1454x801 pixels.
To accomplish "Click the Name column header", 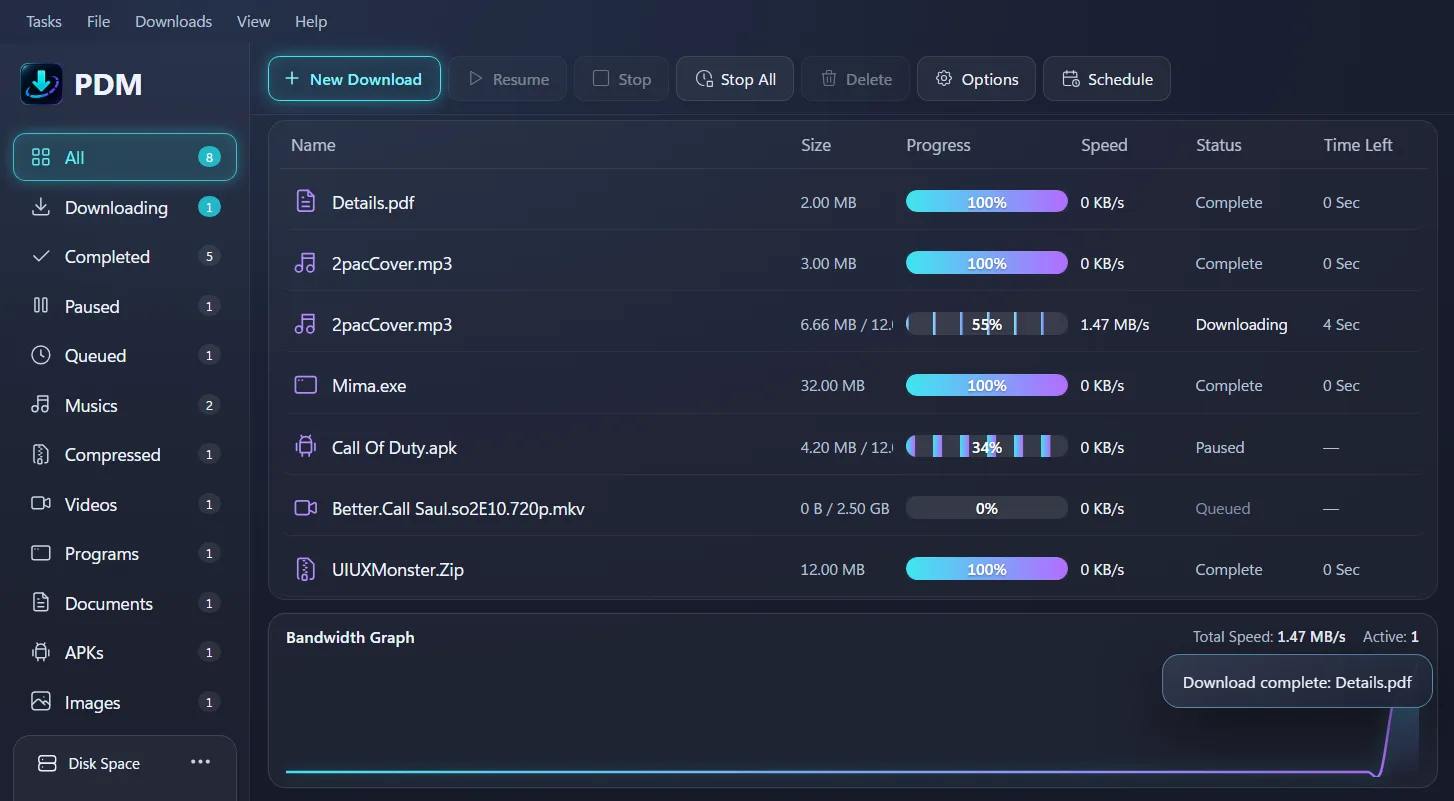I will (x=313, y=145).
